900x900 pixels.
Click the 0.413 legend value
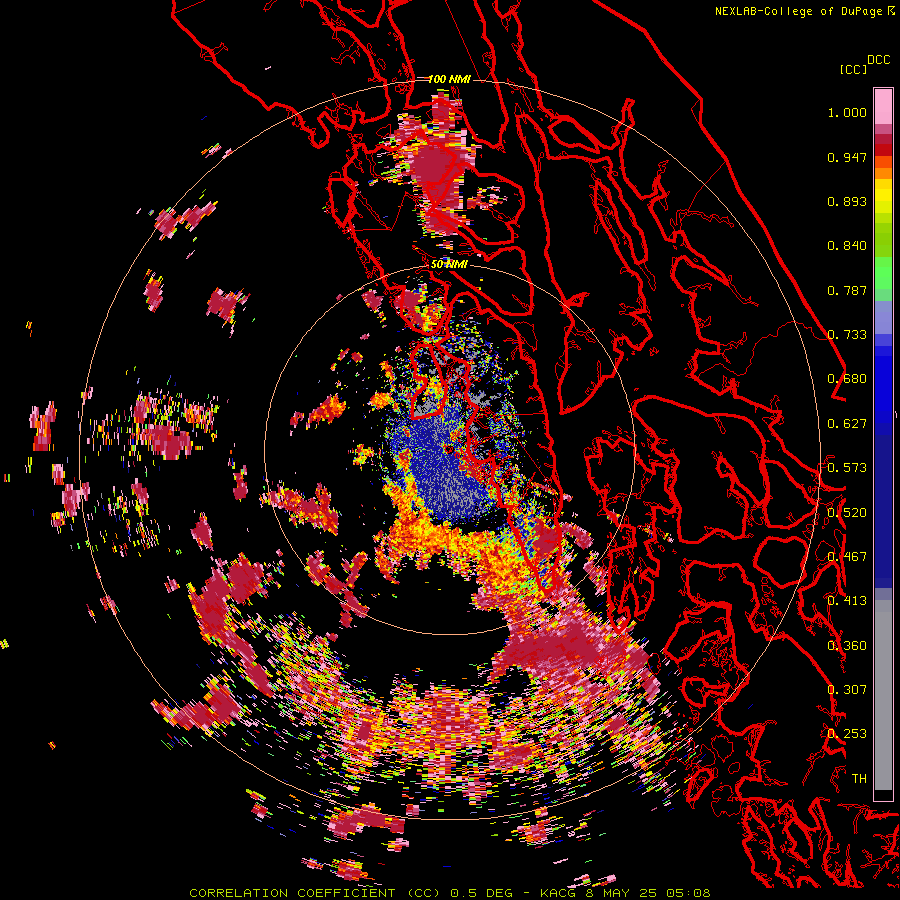847,601
